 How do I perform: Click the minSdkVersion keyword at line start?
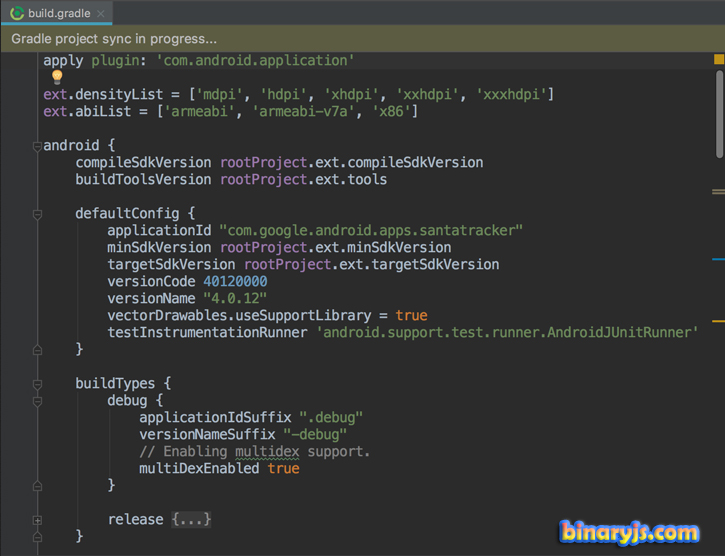pyautogui.click(x=159, y=247)
